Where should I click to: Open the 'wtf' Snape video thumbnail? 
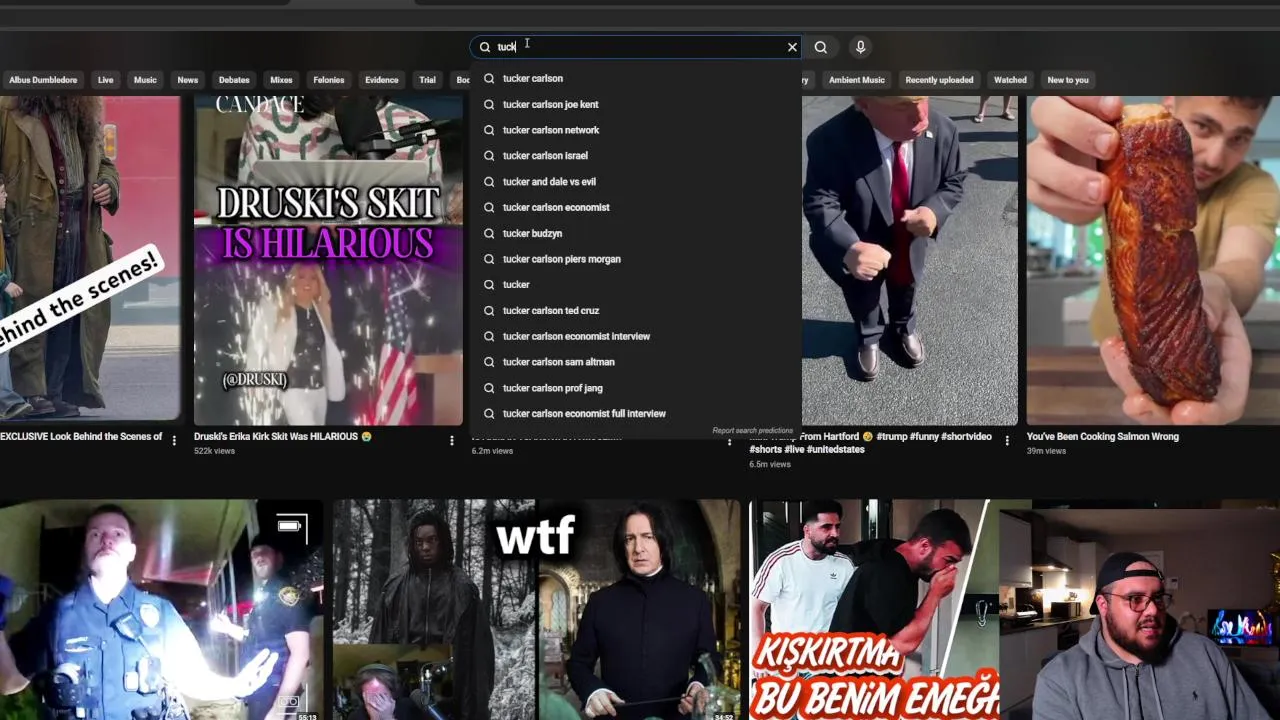point(537,610)
